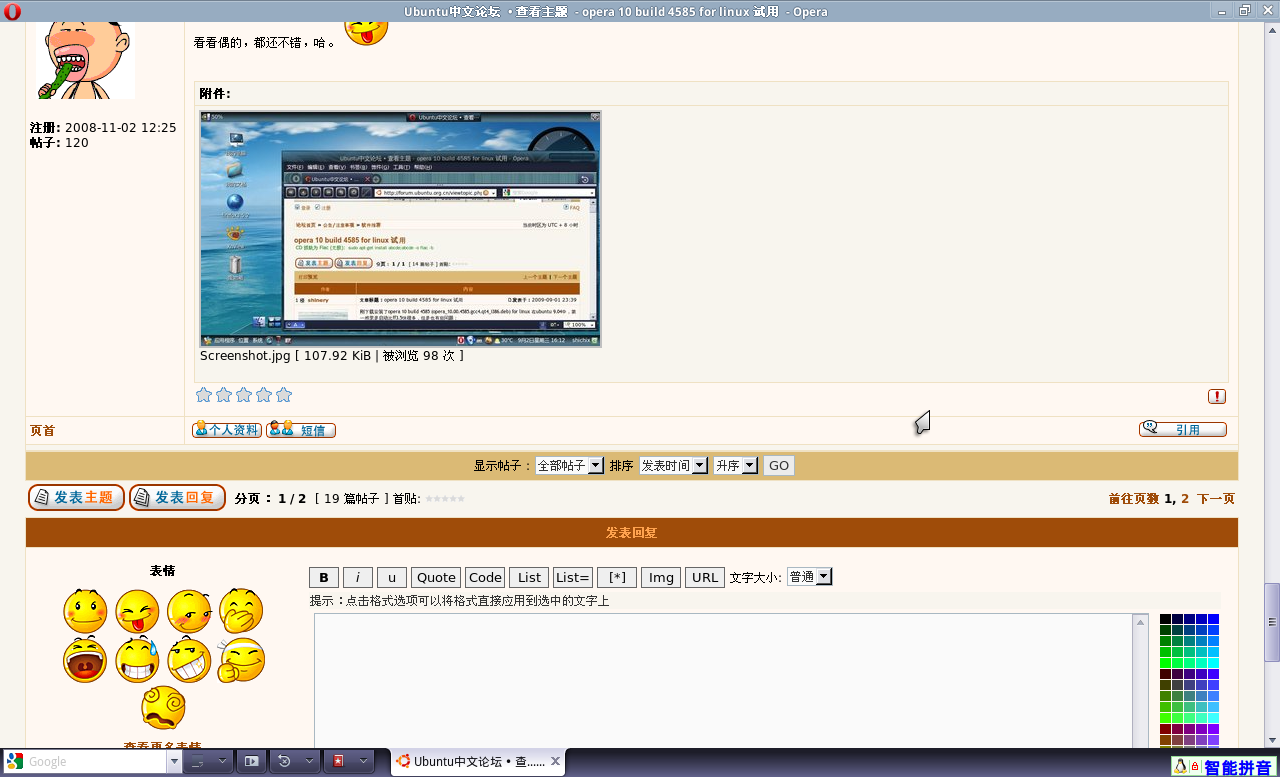
Task: Insert the sparkling-teeth smirk emoticon
Action: coord(189,660)
